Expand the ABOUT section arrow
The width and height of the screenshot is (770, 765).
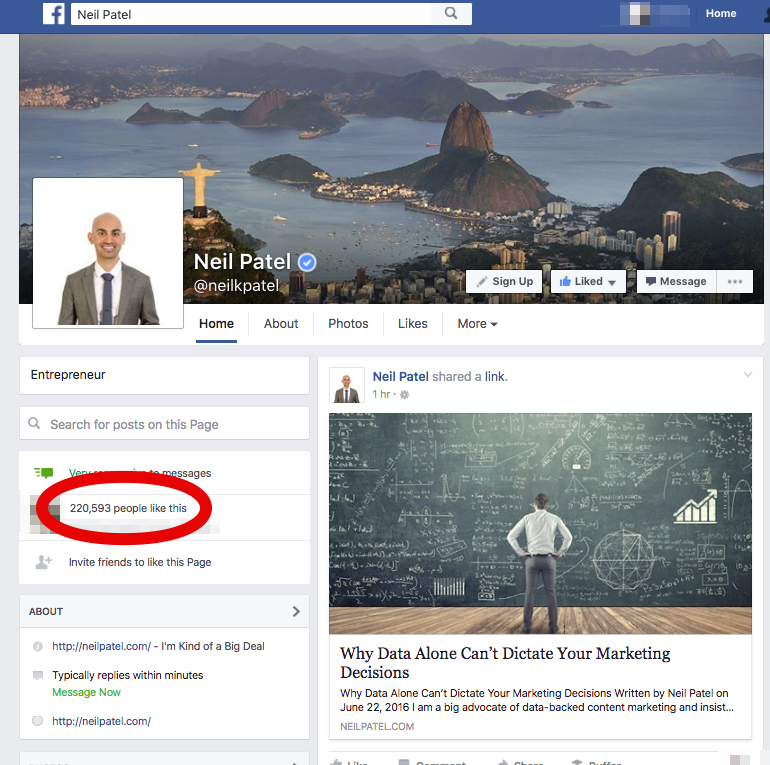[296, 611]
